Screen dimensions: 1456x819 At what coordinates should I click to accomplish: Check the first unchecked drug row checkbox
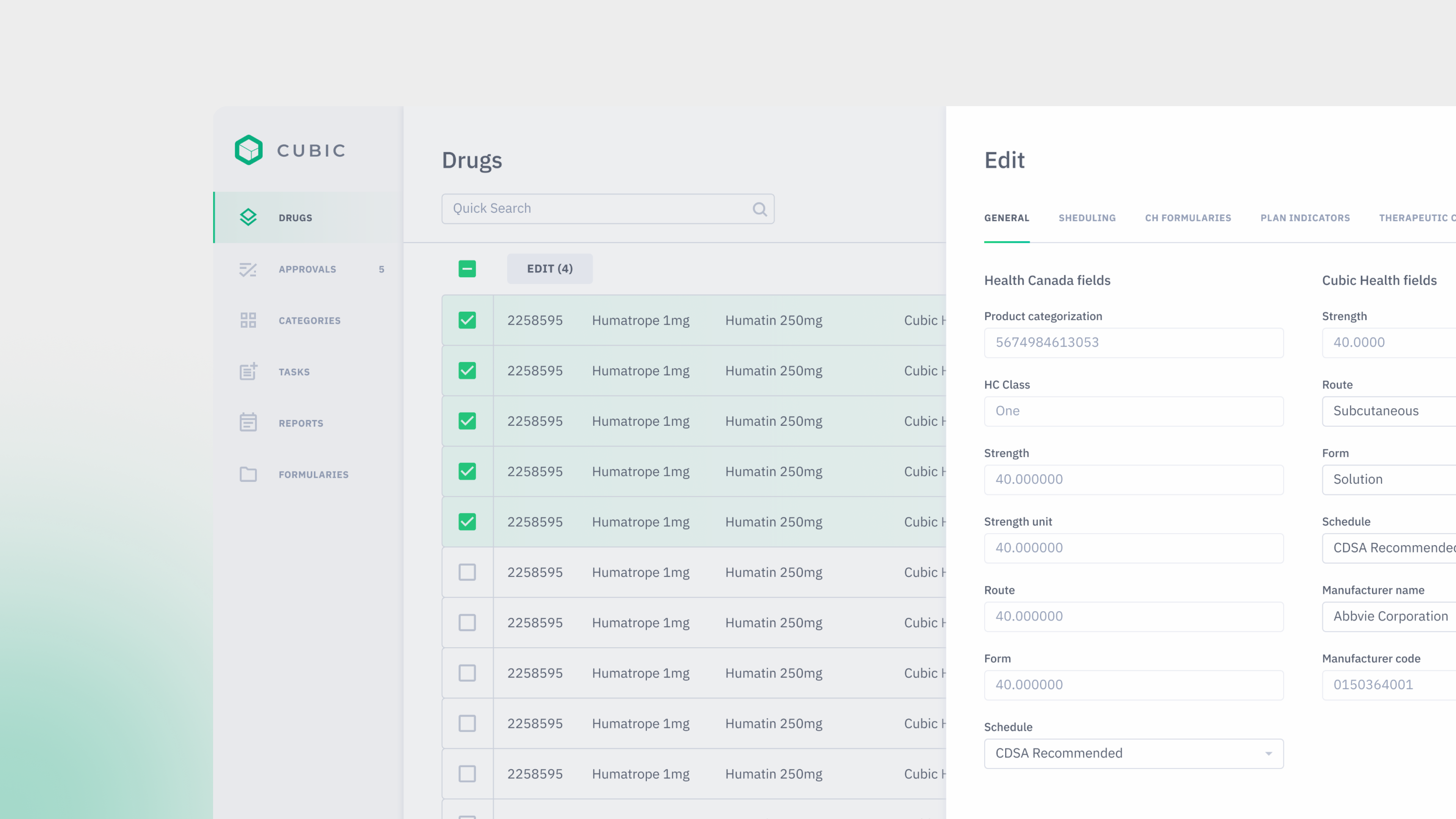pyautogui.click(x=467, y=572)
